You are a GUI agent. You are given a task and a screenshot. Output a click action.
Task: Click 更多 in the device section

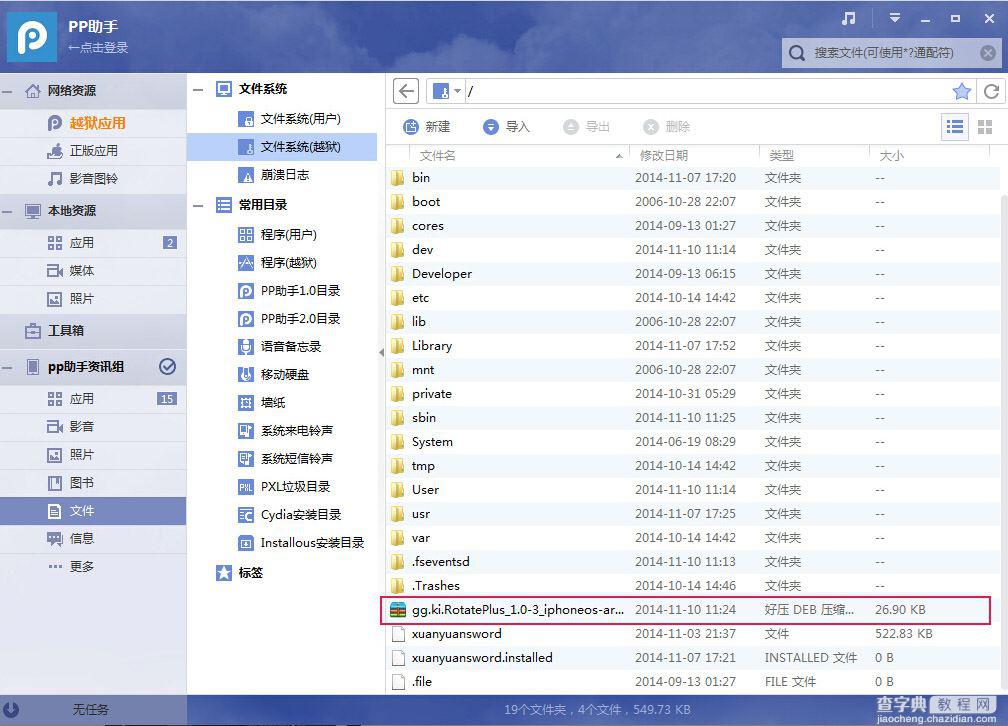(x=93, y=567)
